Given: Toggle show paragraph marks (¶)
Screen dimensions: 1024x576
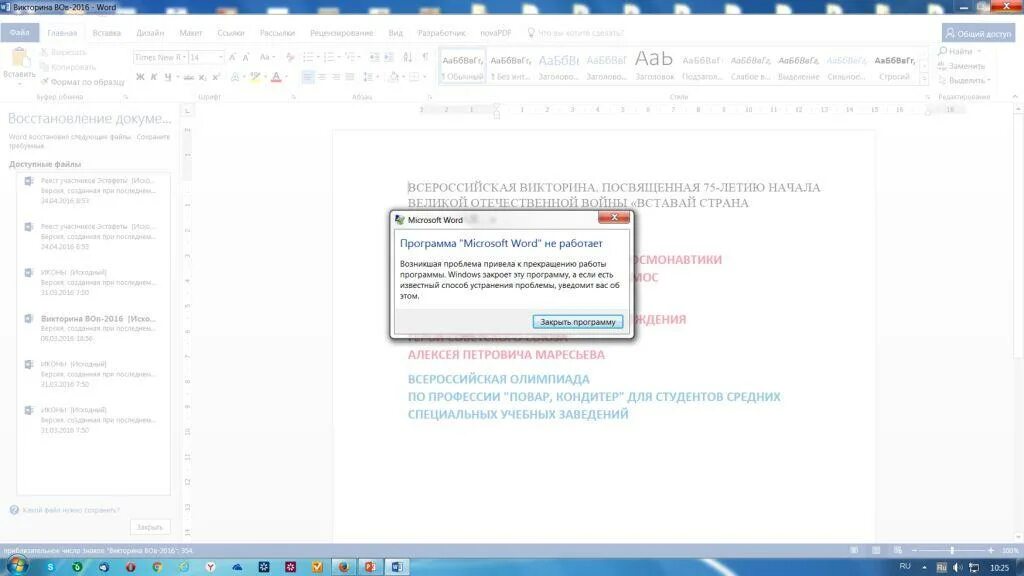Looking at the screenshot, I should (425, 57).
